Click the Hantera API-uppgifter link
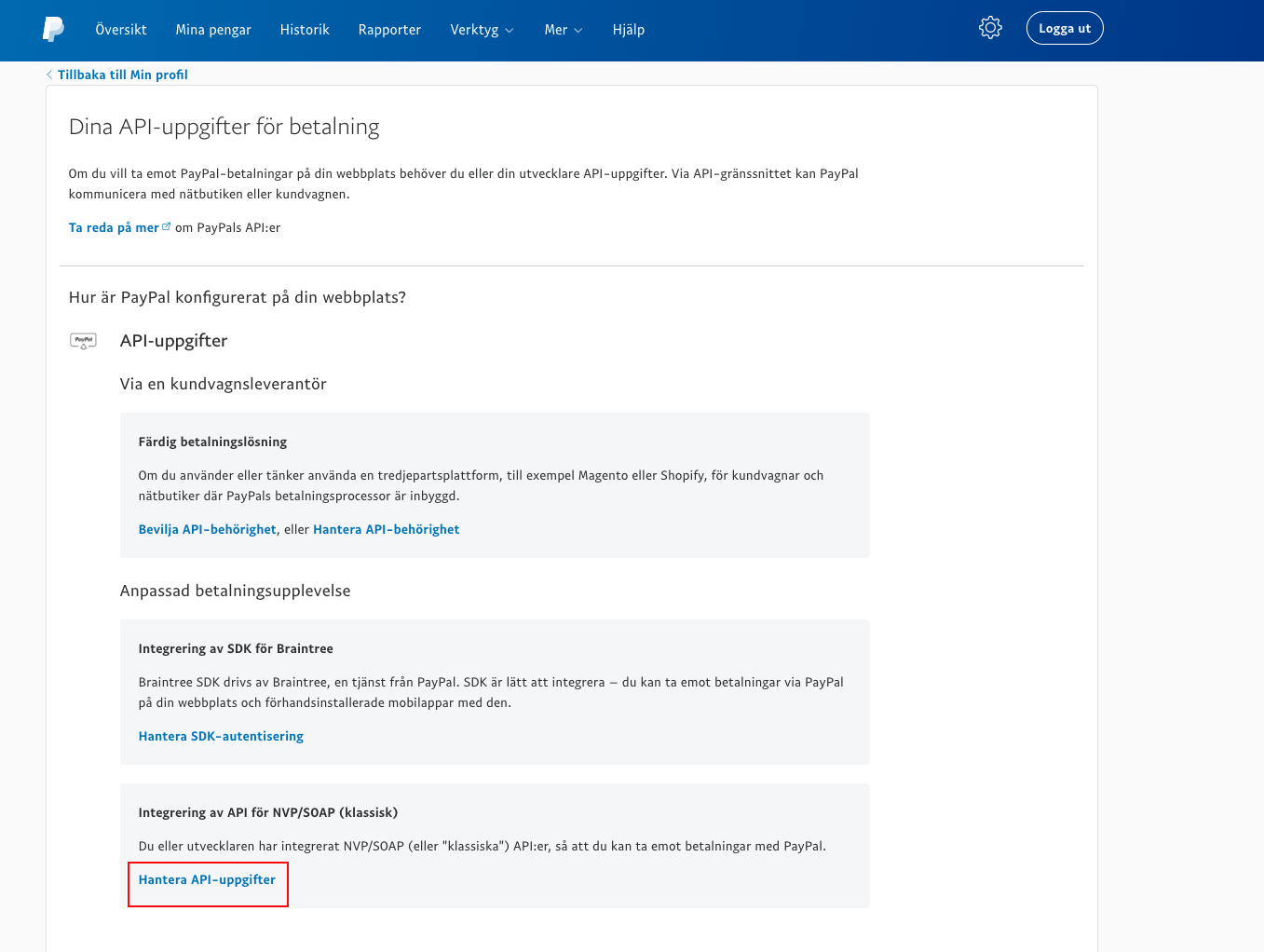 [x=207, y=879]
